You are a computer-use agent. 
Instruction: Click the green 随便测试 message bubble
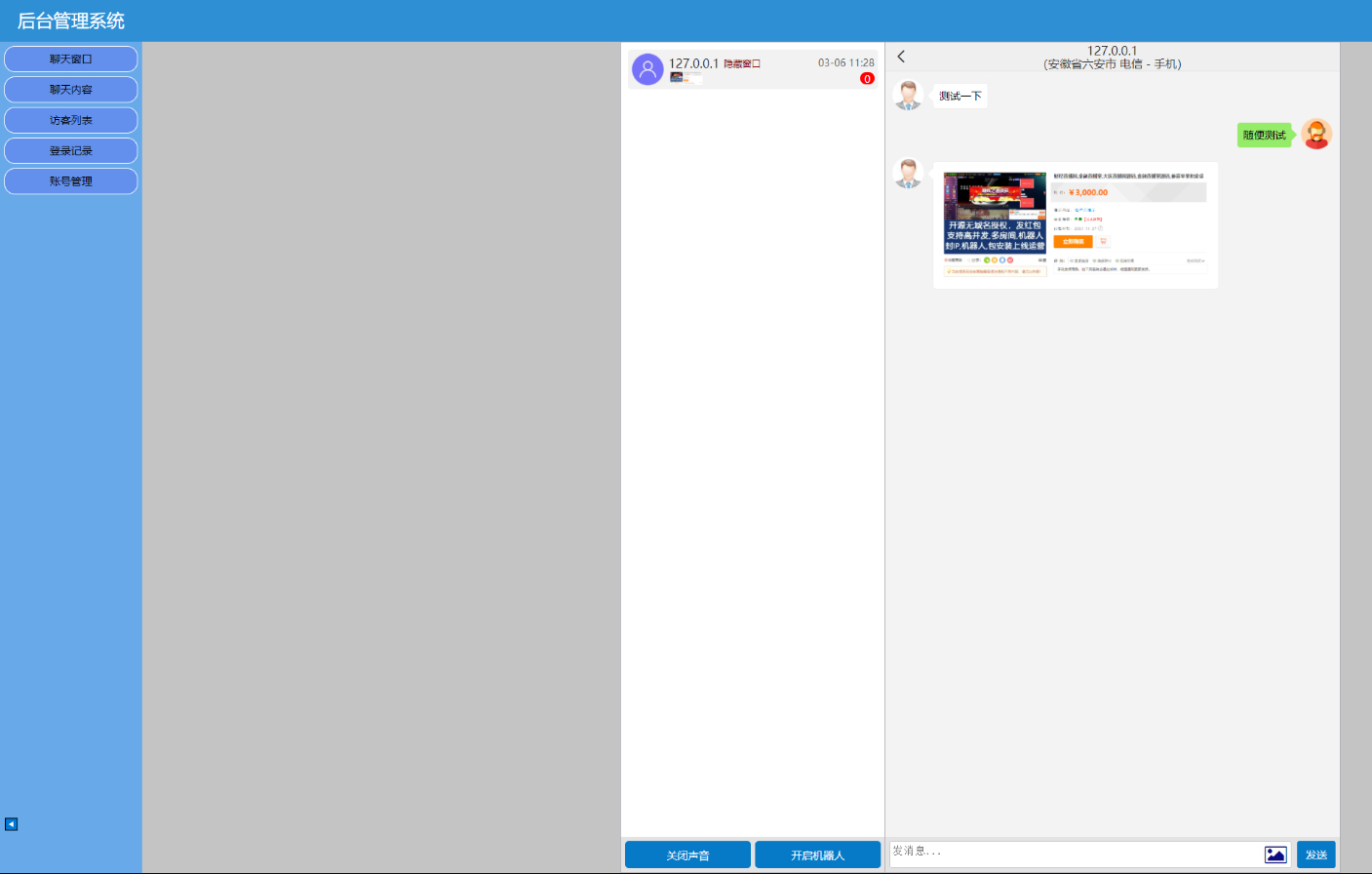click(x=1264, y=135)
